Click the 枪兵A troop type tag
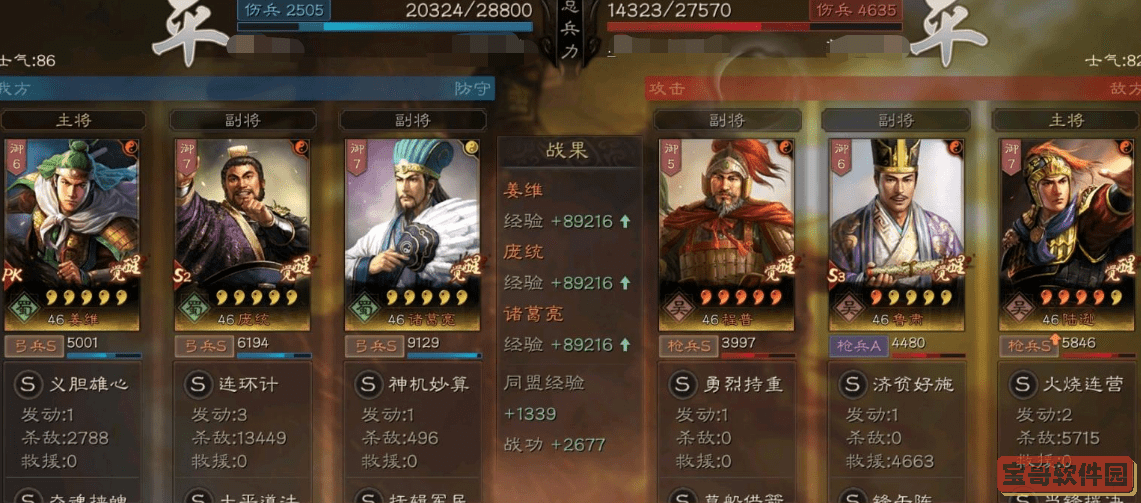Screen dimensions: 1141x503 859,346
